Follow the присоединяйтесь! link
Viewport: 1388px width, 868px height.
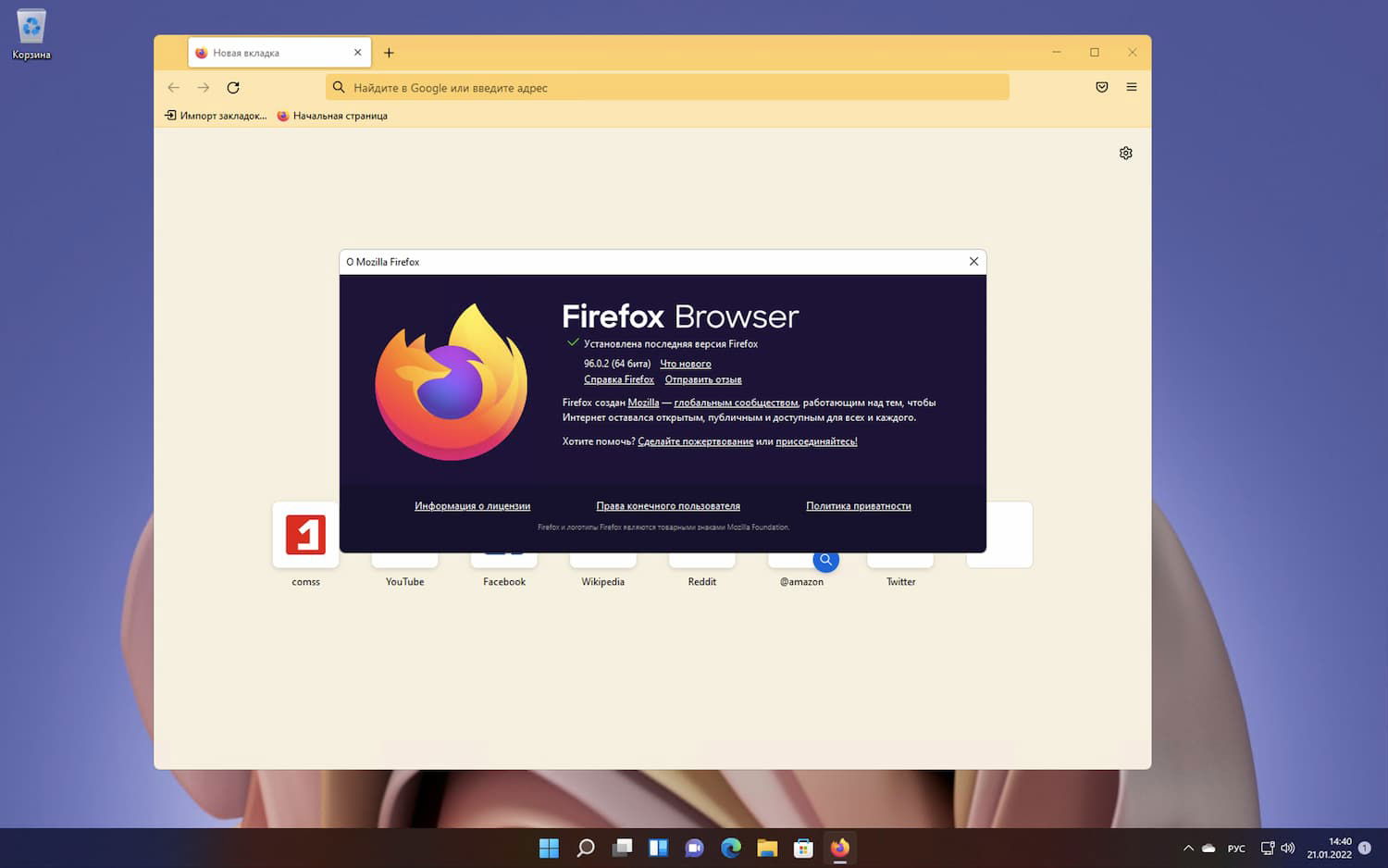816,441
